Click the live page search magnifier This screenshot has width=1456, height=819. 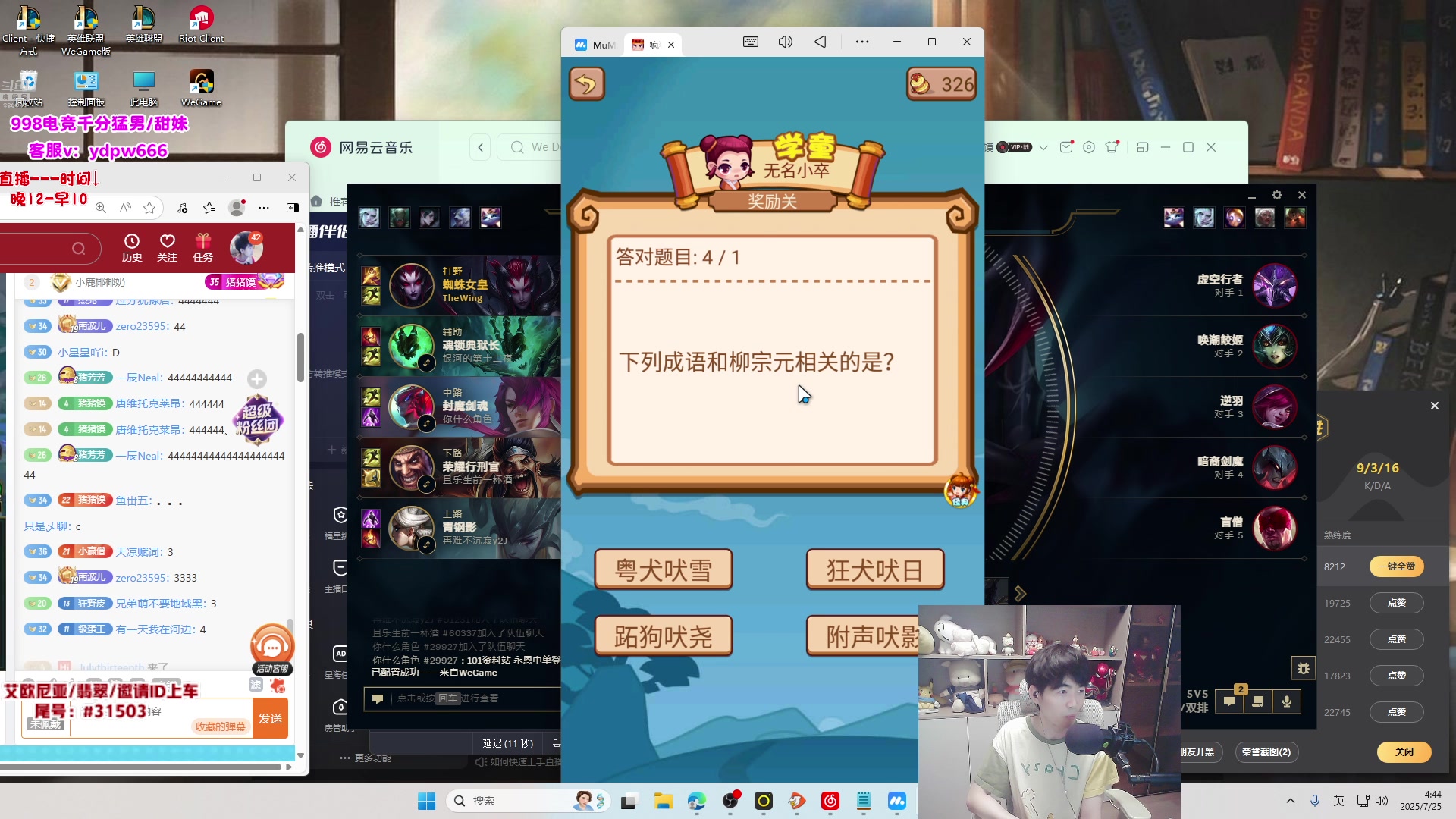tap(79, 249)
